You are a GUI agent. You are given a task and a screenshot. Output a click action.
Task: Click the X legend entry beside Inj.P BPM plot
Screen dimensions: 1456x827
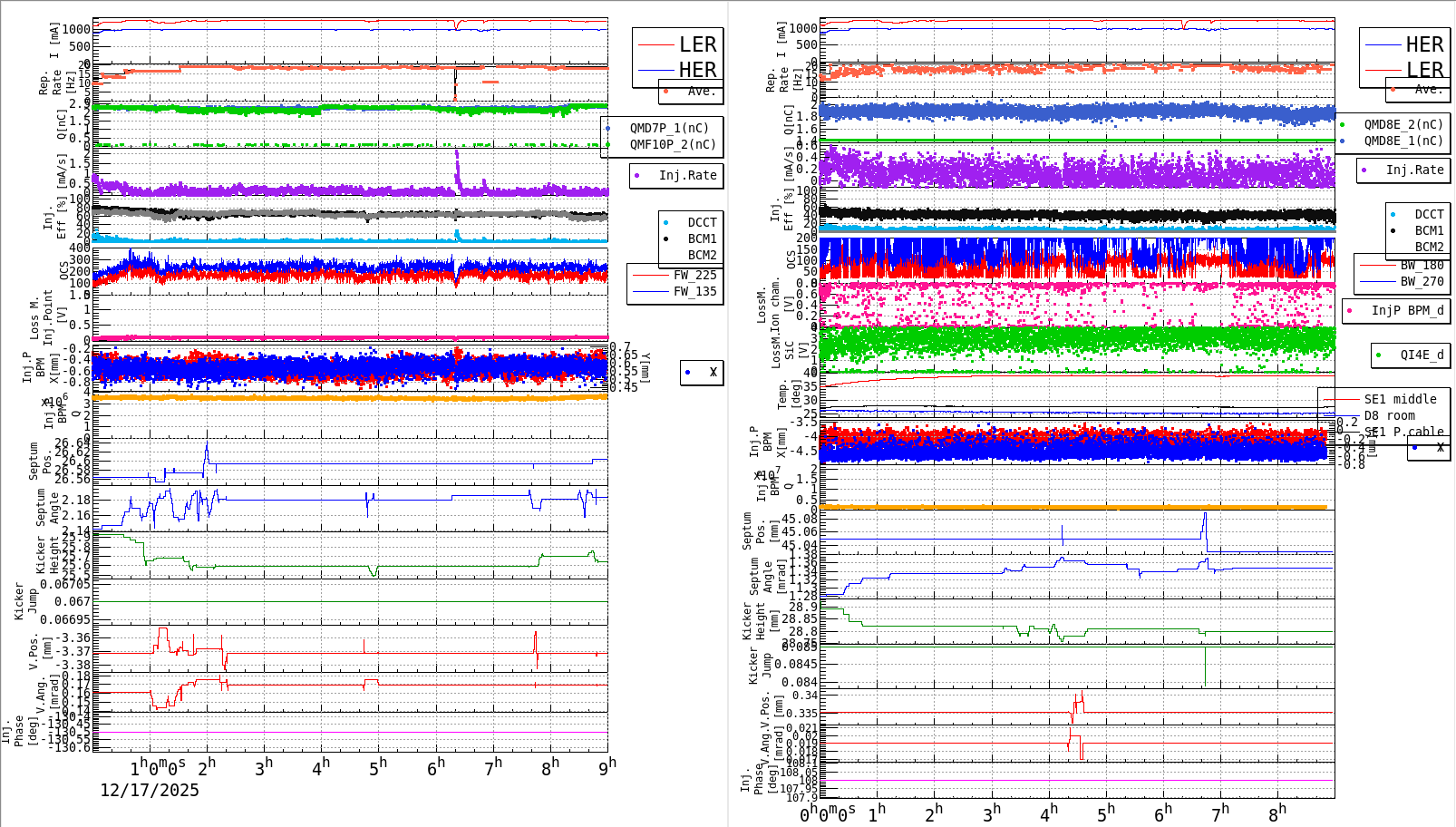(x=702, y=372)
